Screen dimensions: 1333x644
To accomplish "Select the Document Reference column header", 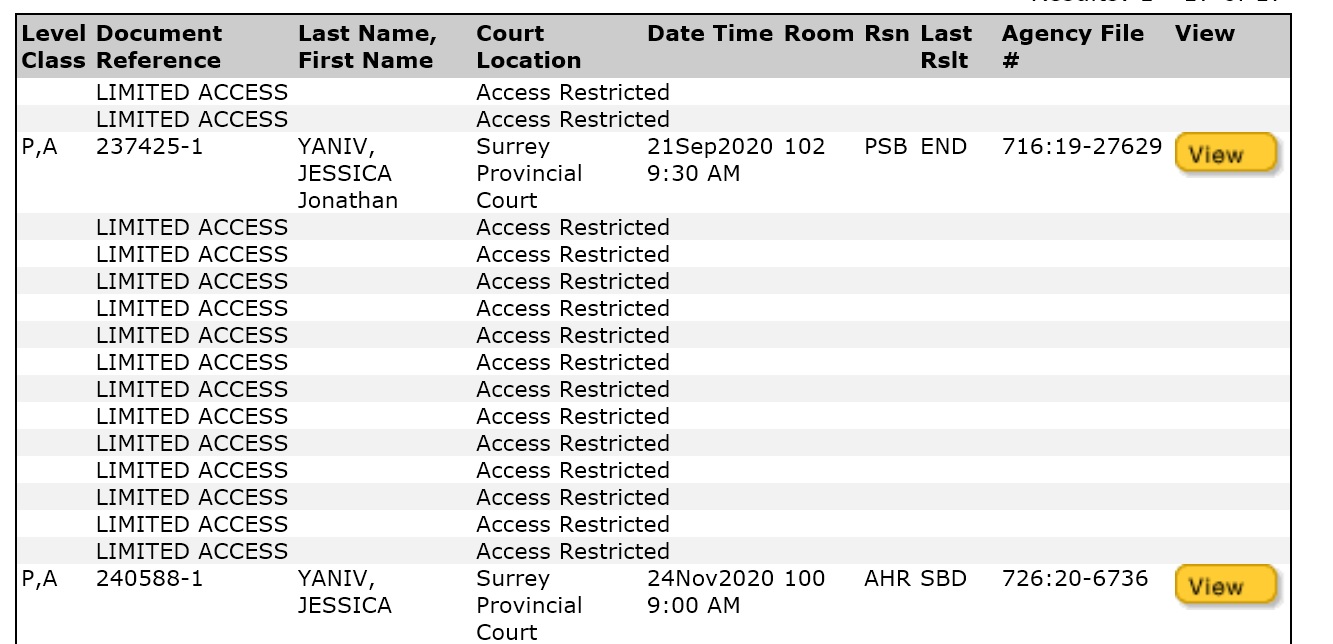I will tap(159, 47).
